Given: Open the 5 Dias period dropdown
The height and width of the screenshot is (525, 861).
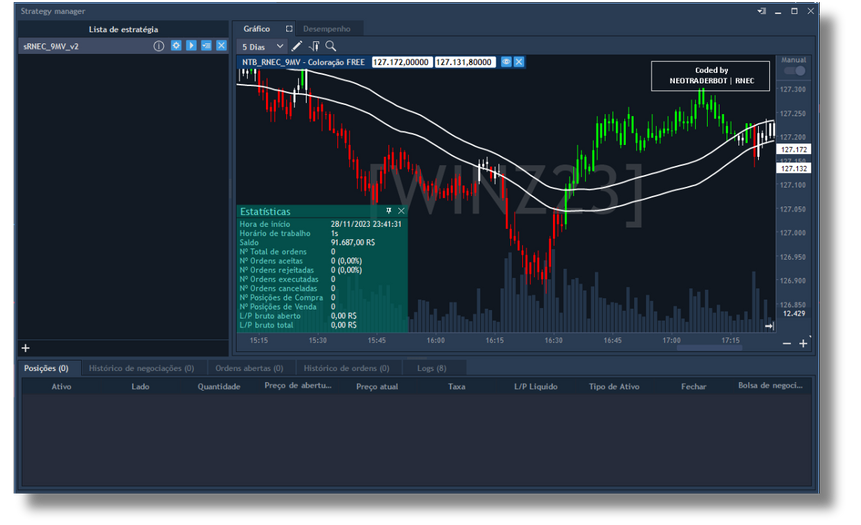Looking at the screenshot, I should (x=263, y=46).
